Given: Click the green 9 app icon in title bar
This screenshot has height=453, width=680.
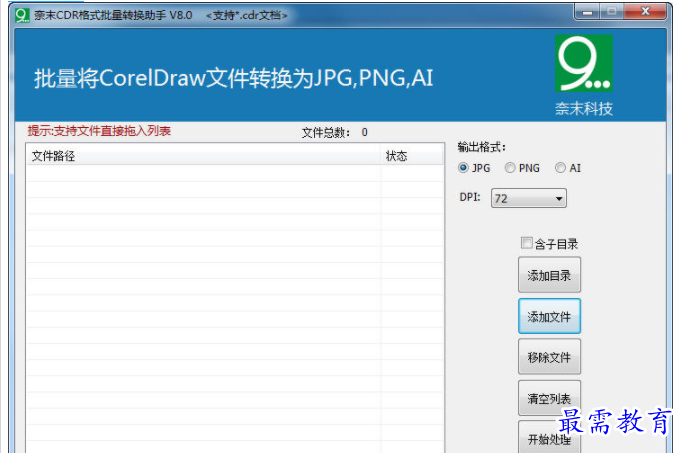Looking at the screenshot, I should [22, 15].
